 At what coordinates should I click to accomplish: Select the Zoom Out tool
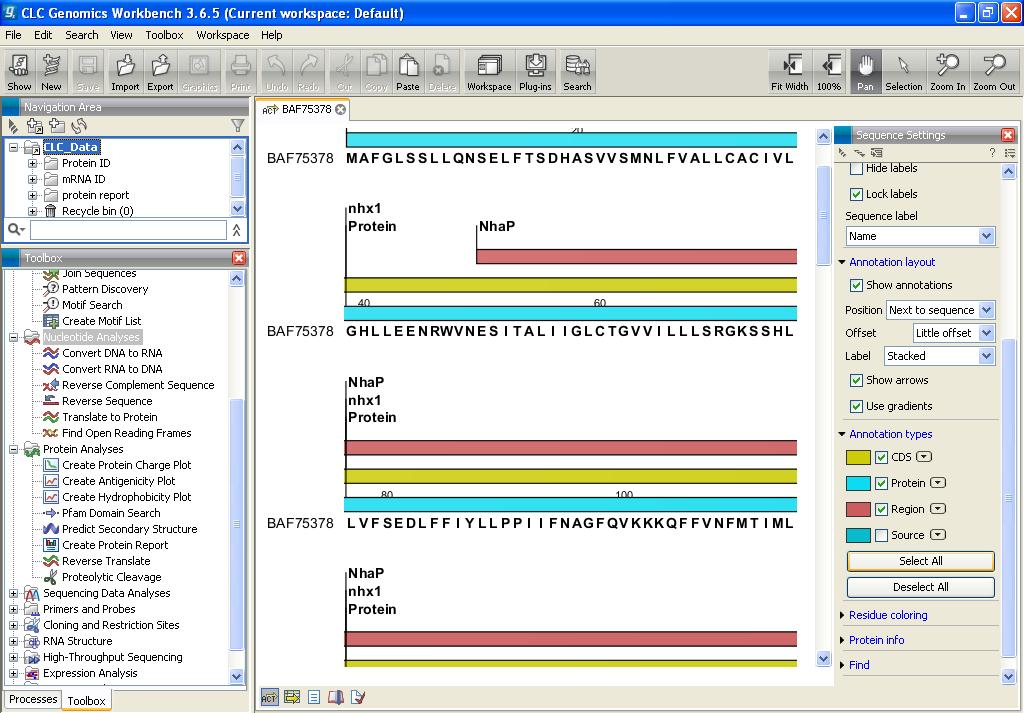click(993, 72)
